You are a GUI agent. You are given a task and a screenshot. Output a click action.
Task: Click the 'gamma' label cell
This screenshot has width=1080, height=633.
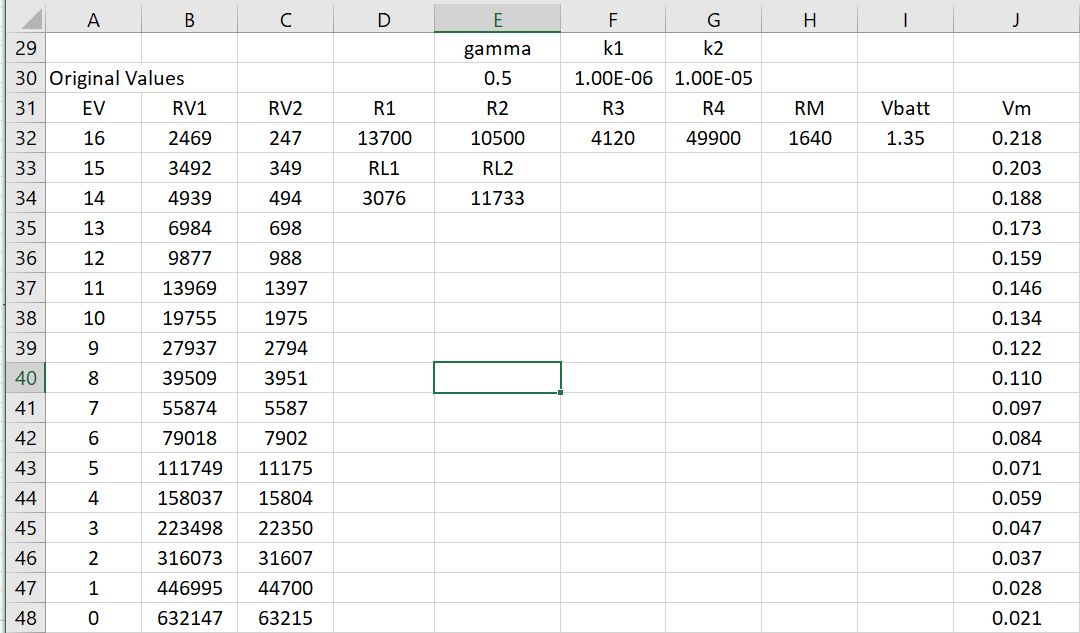[497, 48]
